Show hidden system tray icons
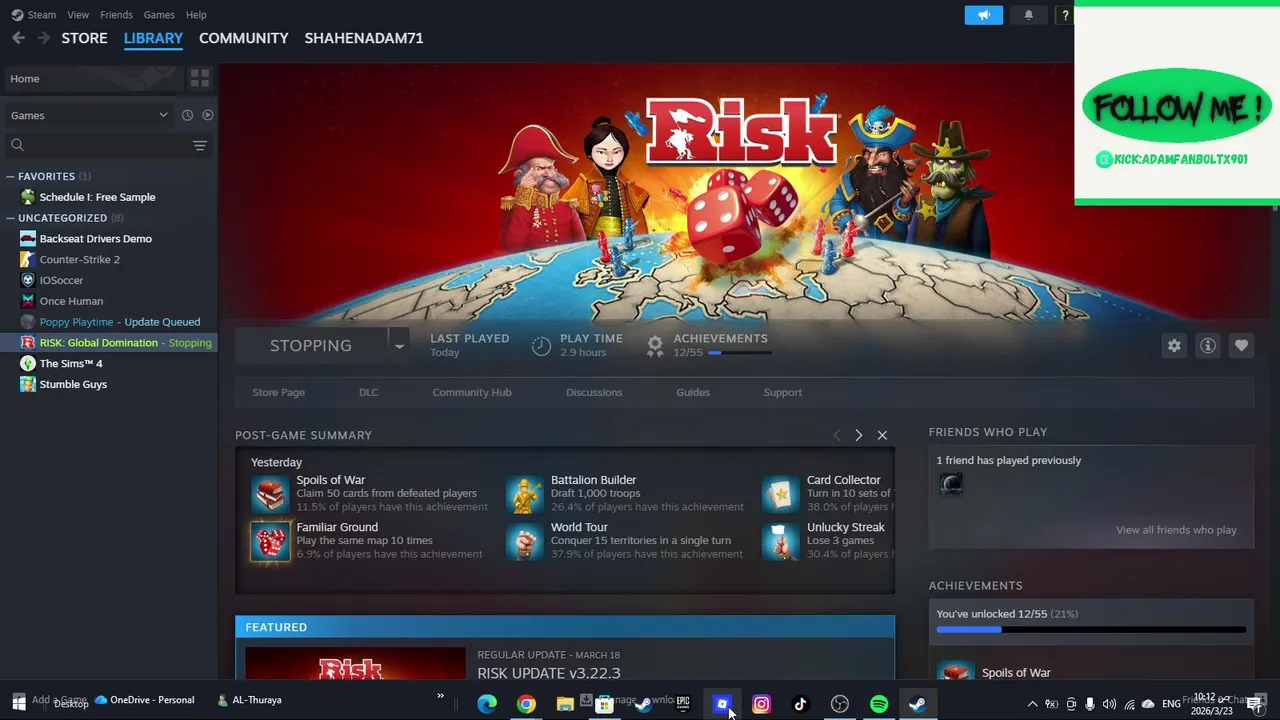 click(x=1032, y=704)
